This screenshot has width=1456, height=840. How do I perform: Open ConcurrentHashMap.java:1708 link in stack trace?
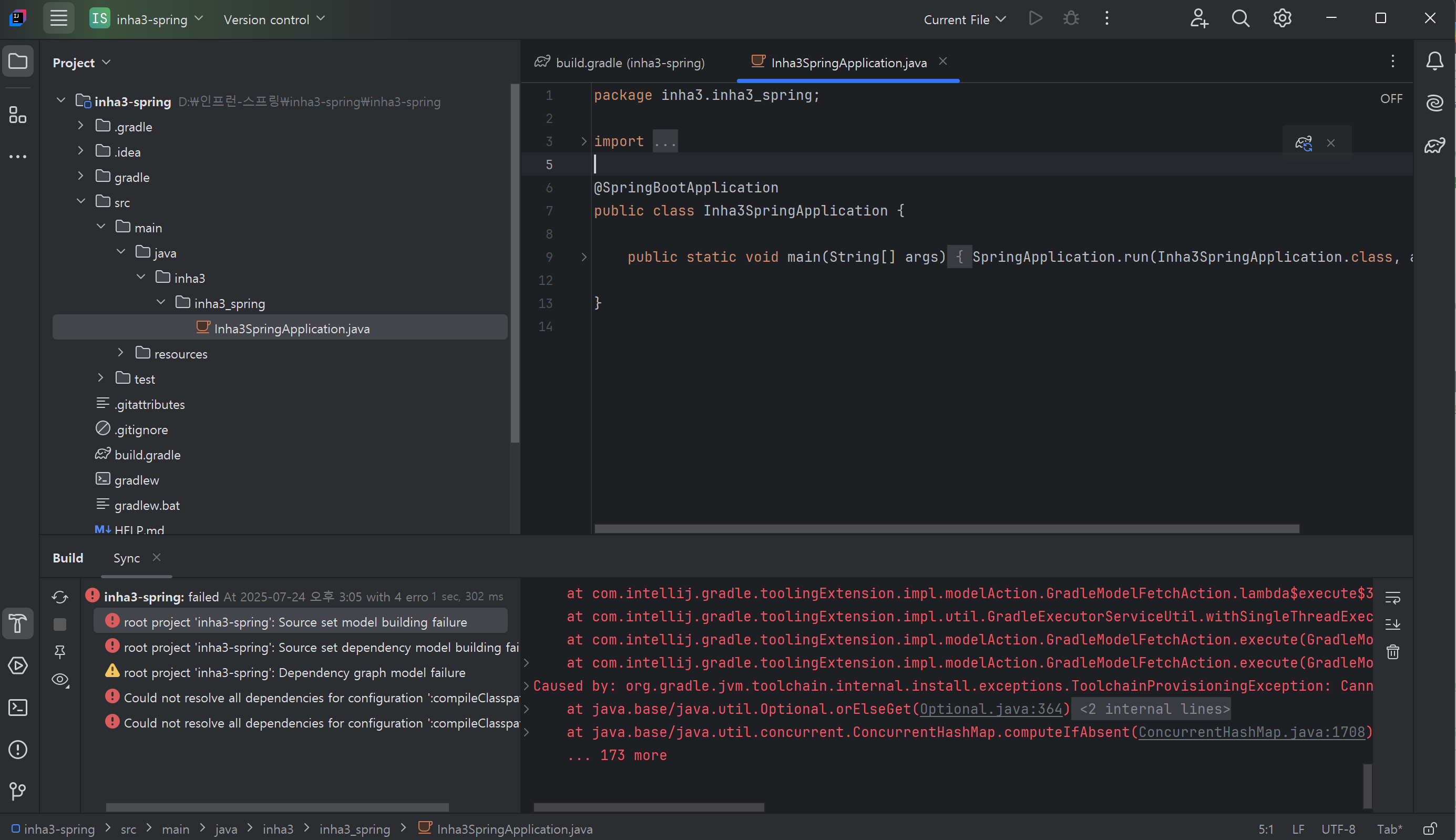click(x=1251, y=732)
